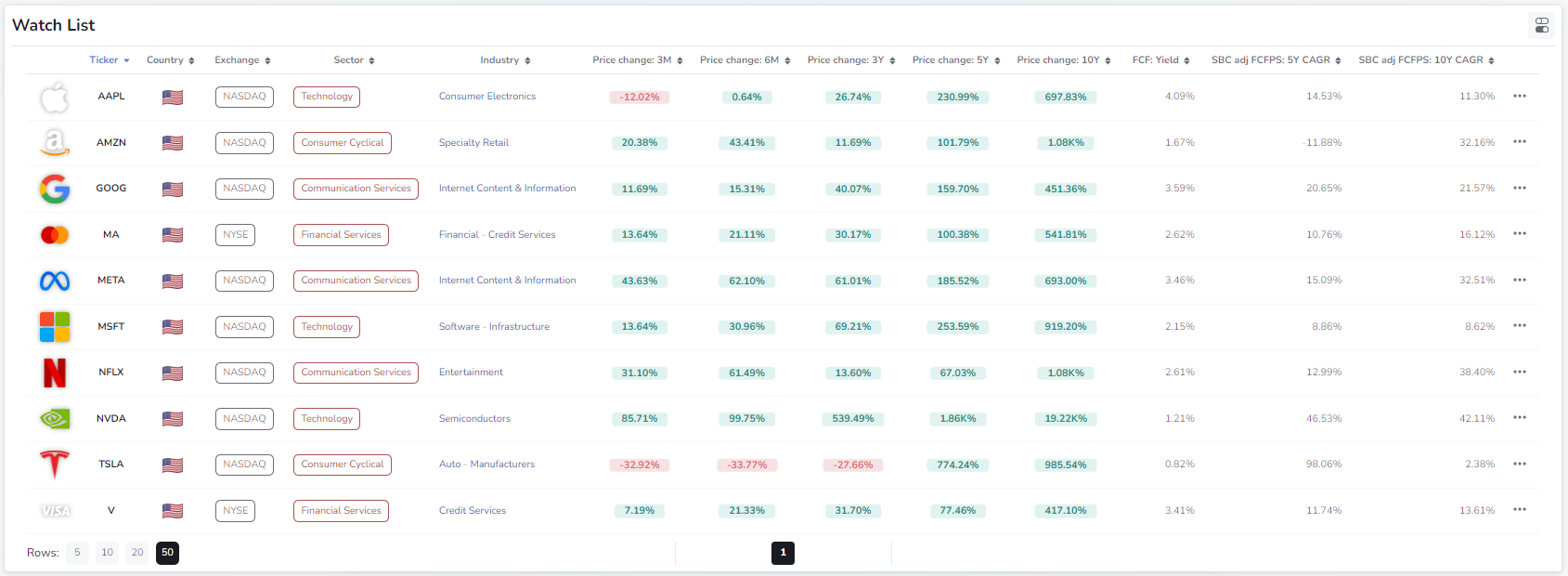Click the 98.06% 5Y CAGR value
This screenshot has width=1568, height=576.
(x=1324, y=465)
